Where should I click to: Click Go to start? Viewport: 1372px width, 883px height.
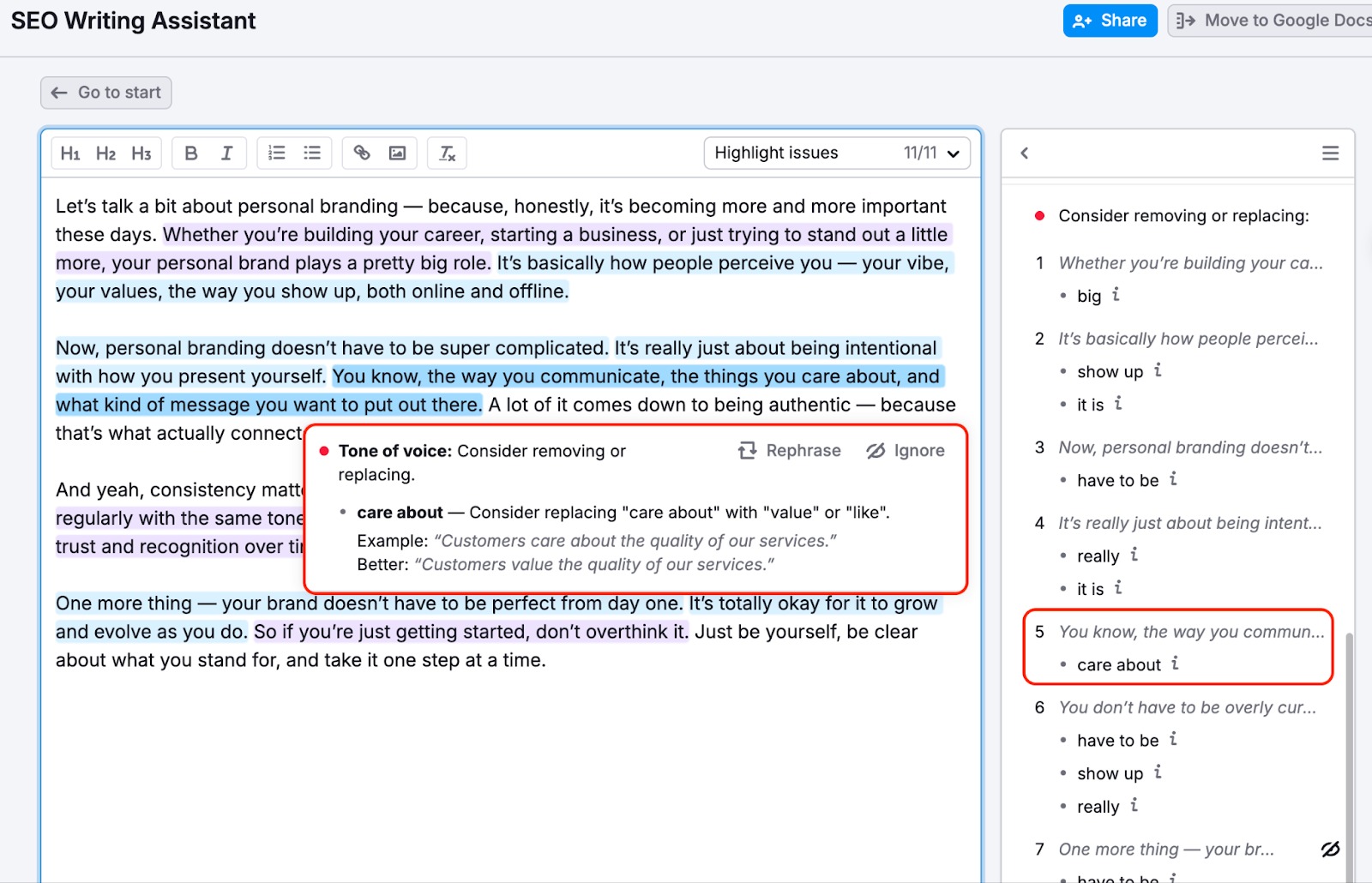tap(105, 92)
